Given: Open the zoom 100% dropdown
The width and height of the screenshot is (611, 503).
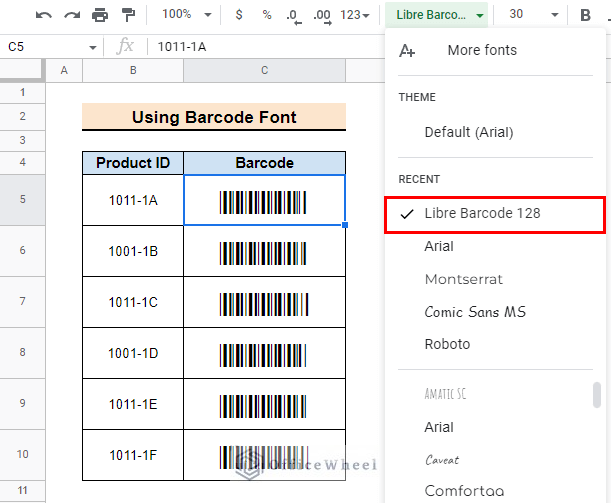Looking at the screenshot, I should pyautogui.click(x=187, y=15).
